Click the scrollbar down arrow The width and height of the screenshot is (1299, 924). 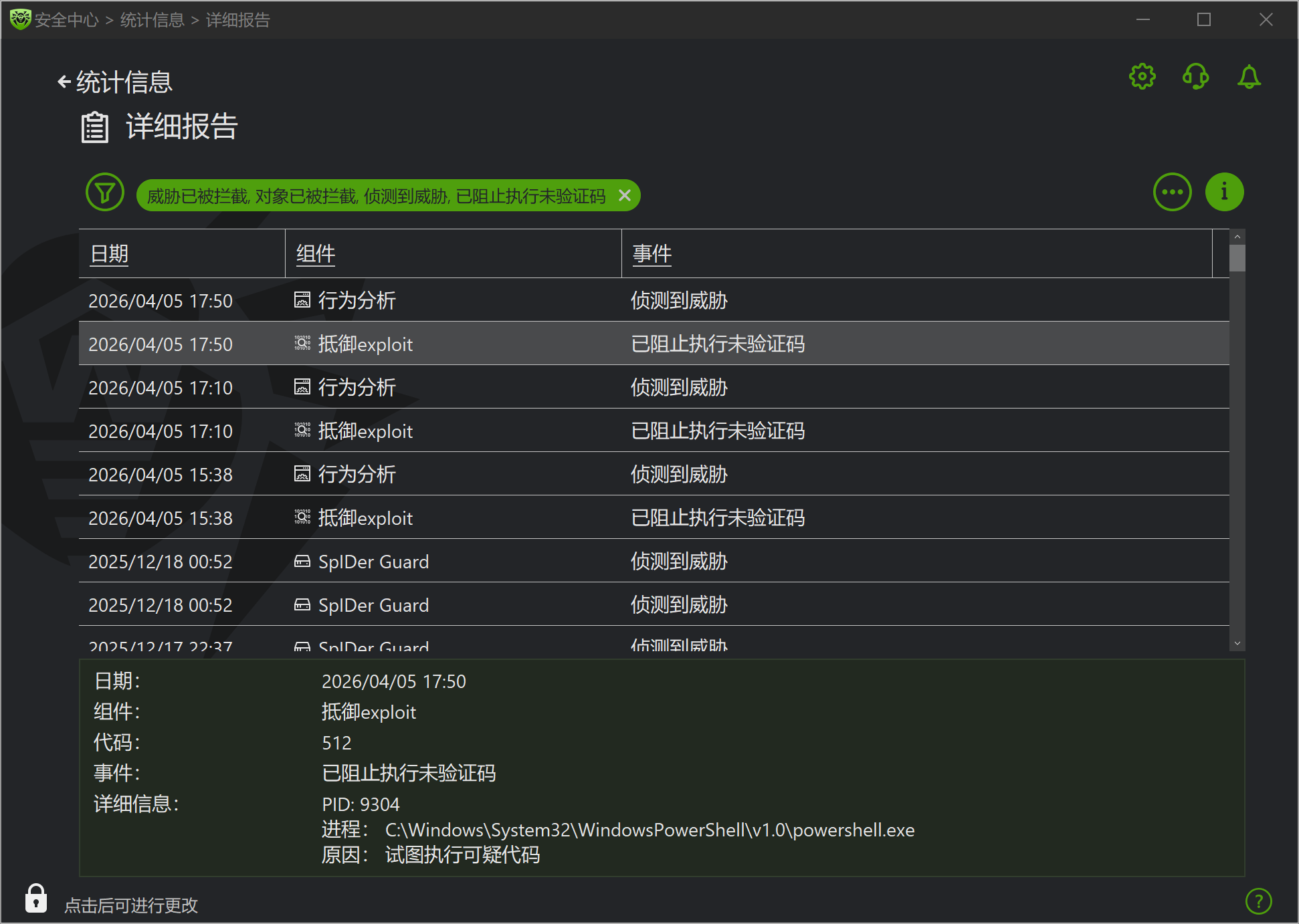[1237, 643]
